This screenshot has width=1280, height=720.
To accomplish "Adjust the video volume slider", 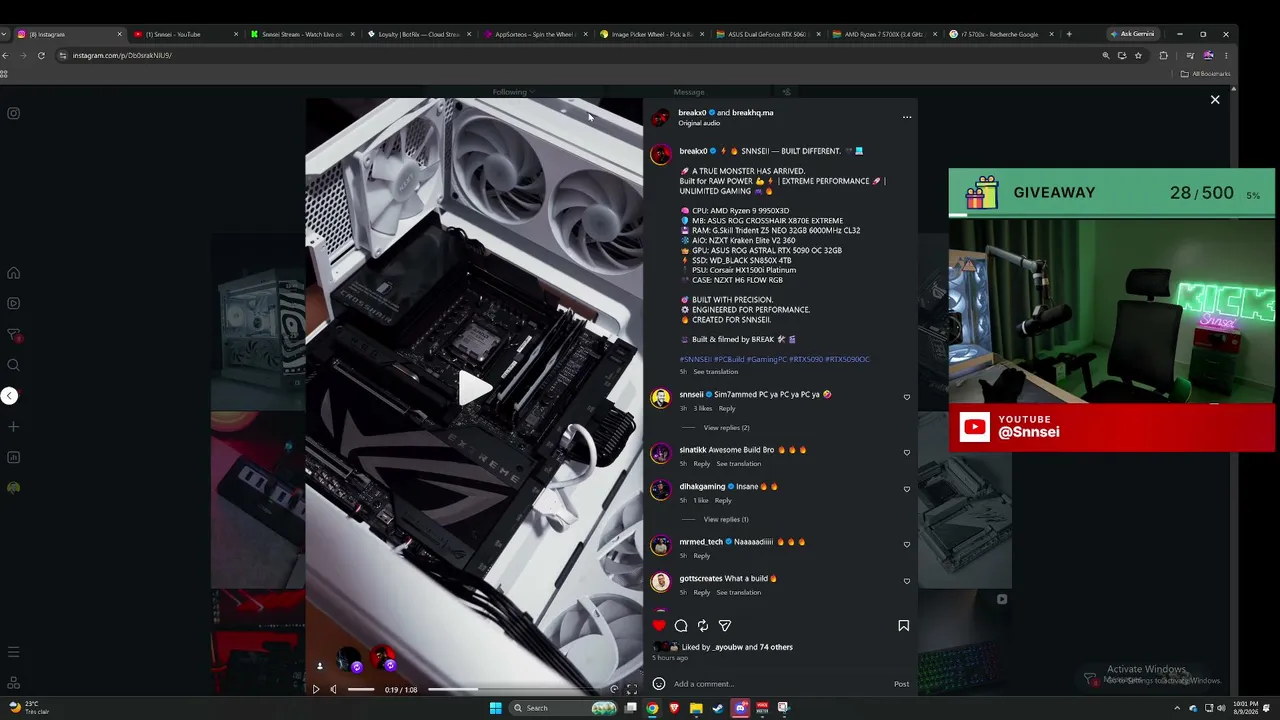I will pos(361,689).
